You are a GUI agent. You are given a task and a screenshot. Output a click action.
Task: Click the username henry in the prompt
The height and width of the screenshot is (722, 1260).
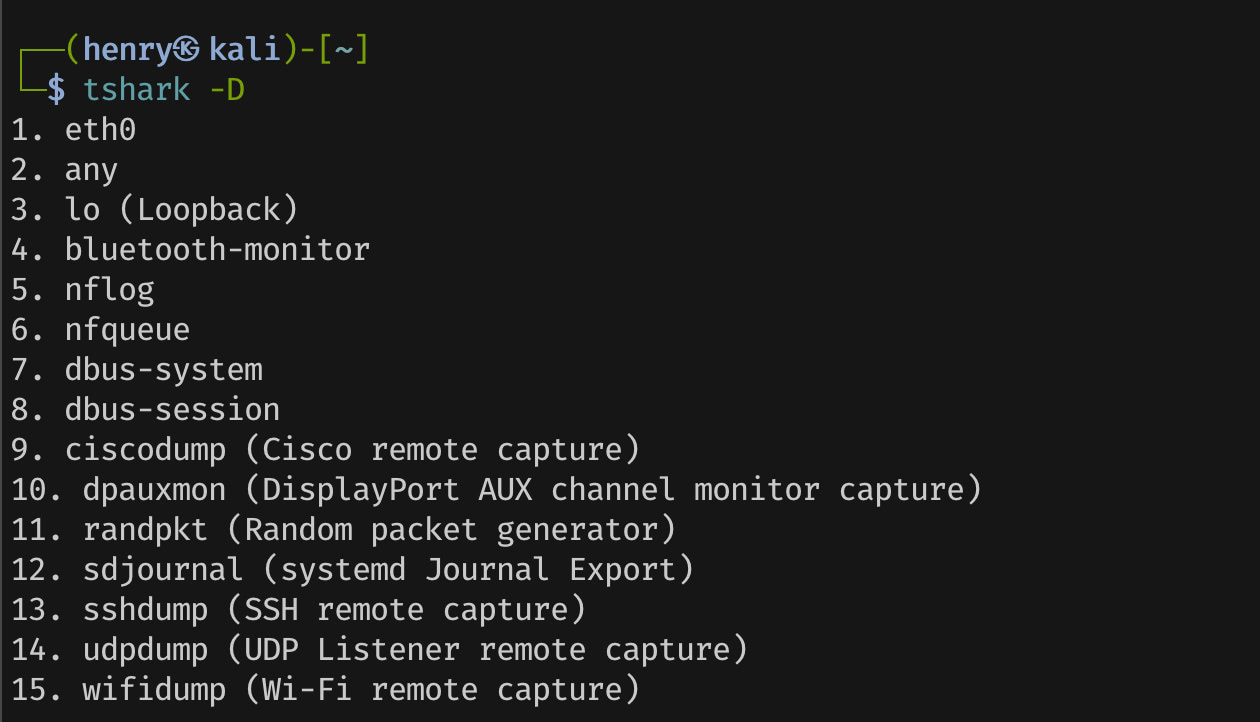point(128,49)
